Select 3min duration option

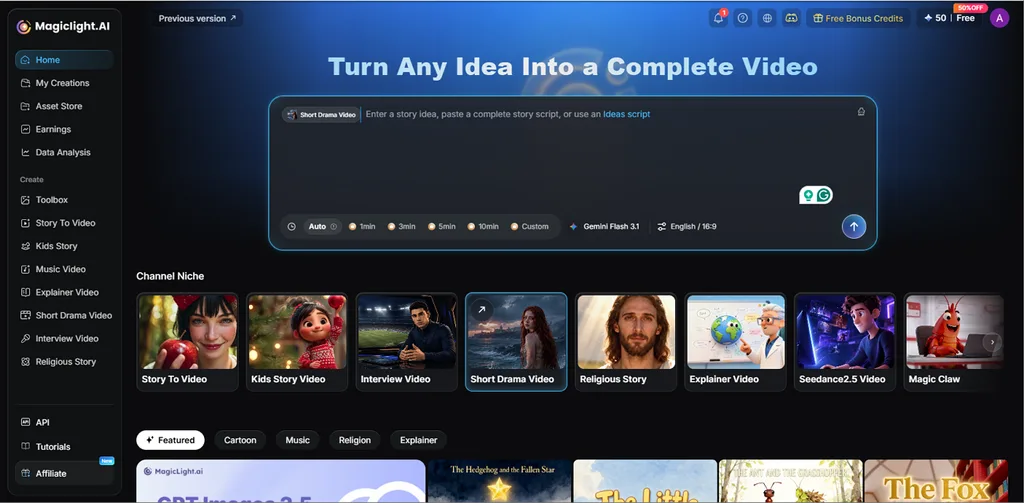[x=401, y=227]
